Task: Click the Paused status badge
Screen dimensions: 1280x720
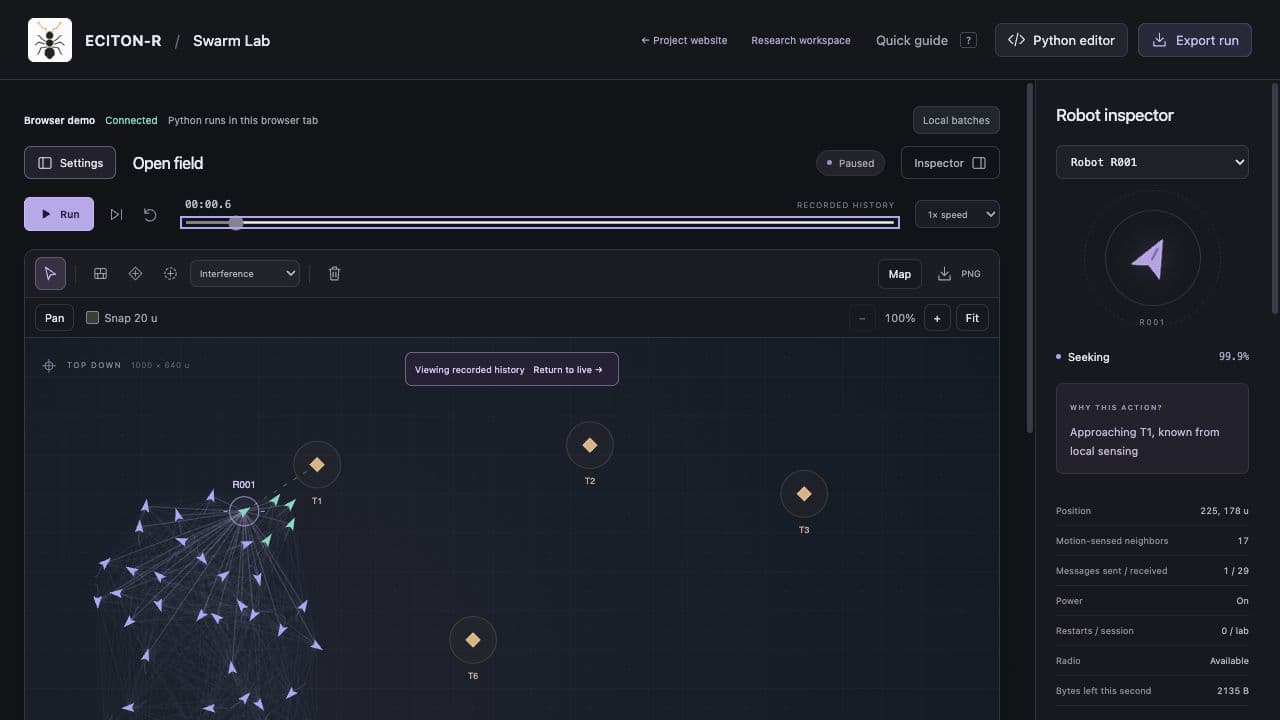Action: pos(851,163)
